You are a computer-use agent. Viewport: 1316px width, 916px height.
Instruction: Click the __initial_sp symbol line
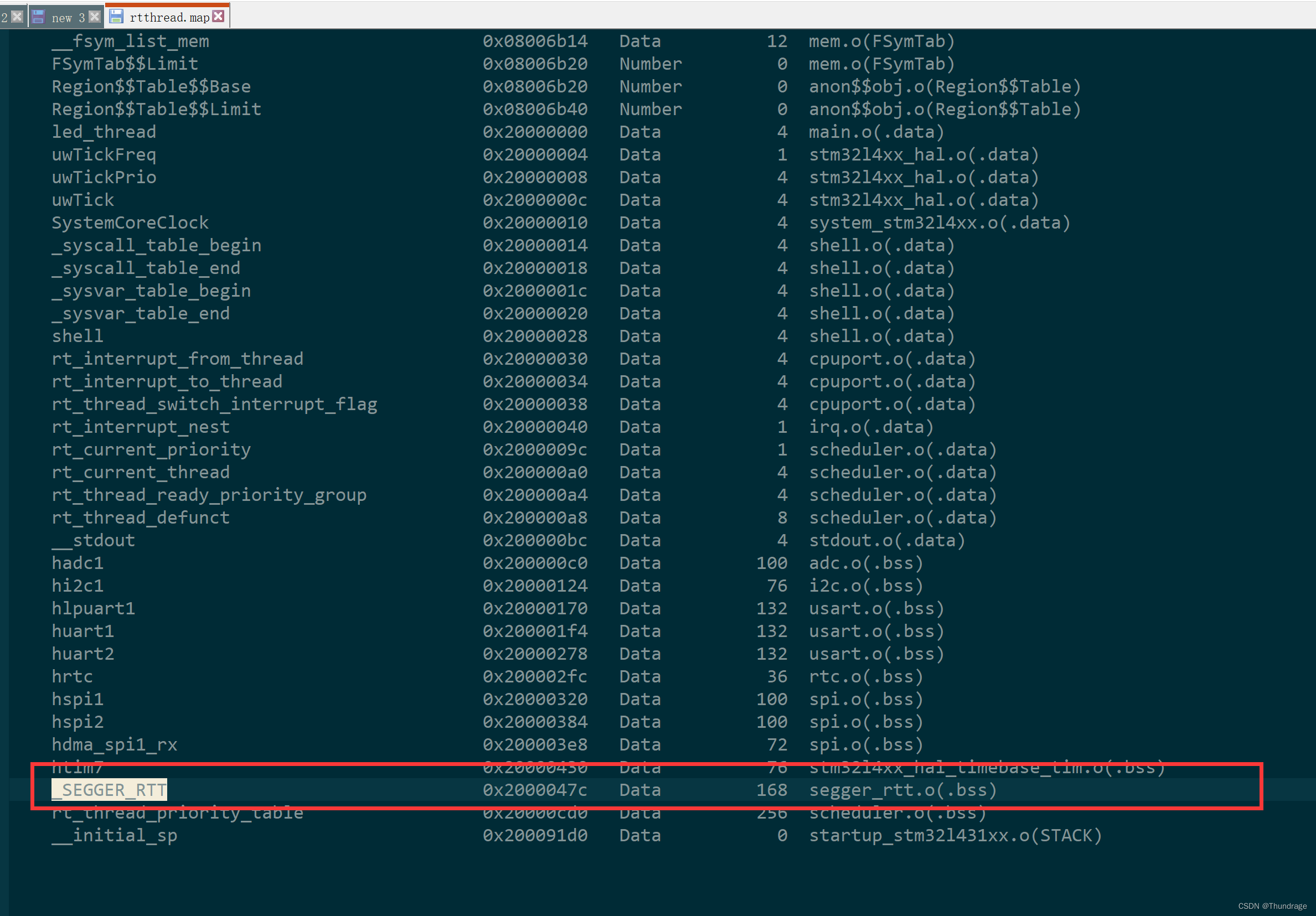pyautogui.click(x=114, y=835)
